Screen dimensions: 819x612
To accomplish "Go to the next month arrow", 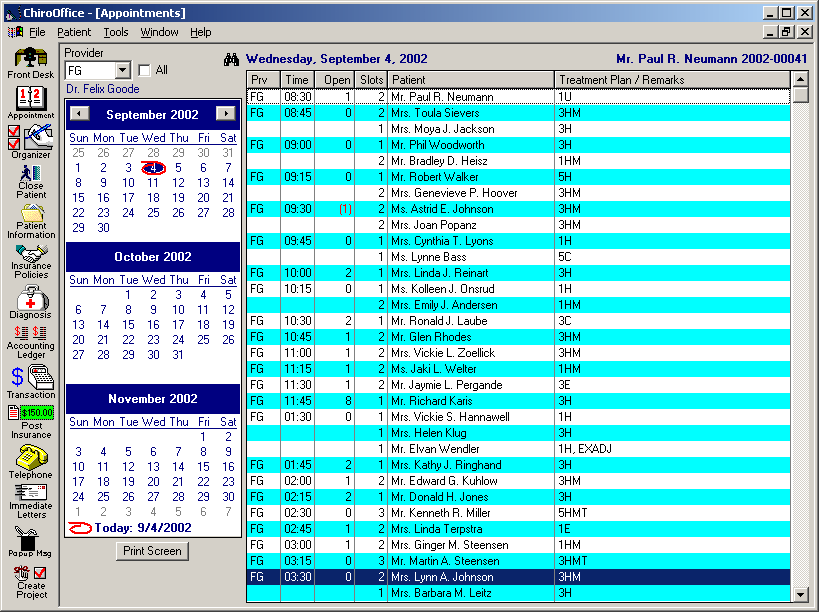I will 226,113.
